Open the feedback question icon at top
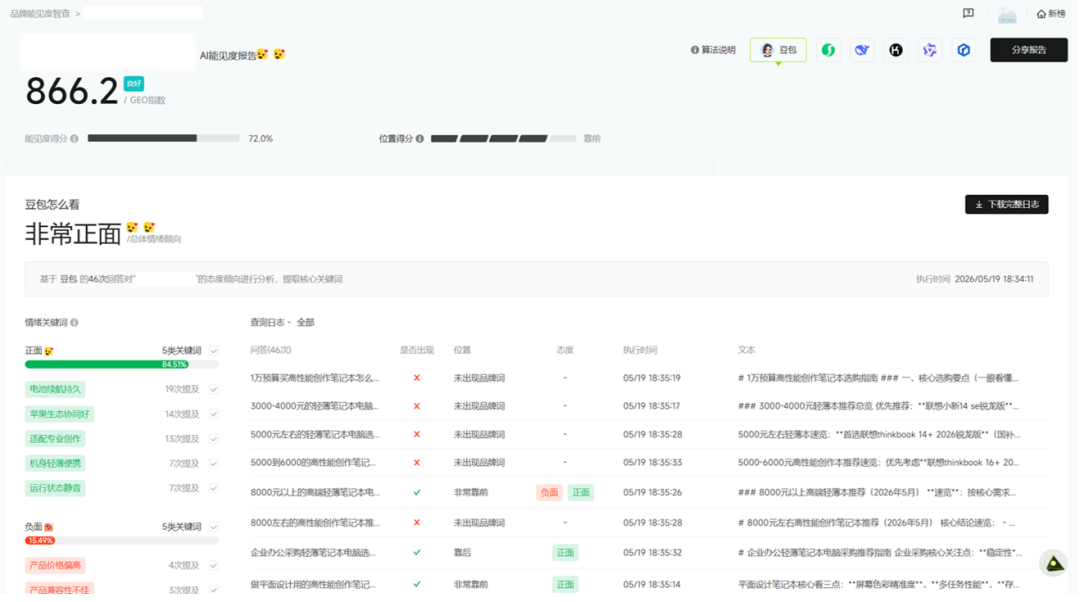This screenshot has width=1080, height=602. (x=968, y=13)
